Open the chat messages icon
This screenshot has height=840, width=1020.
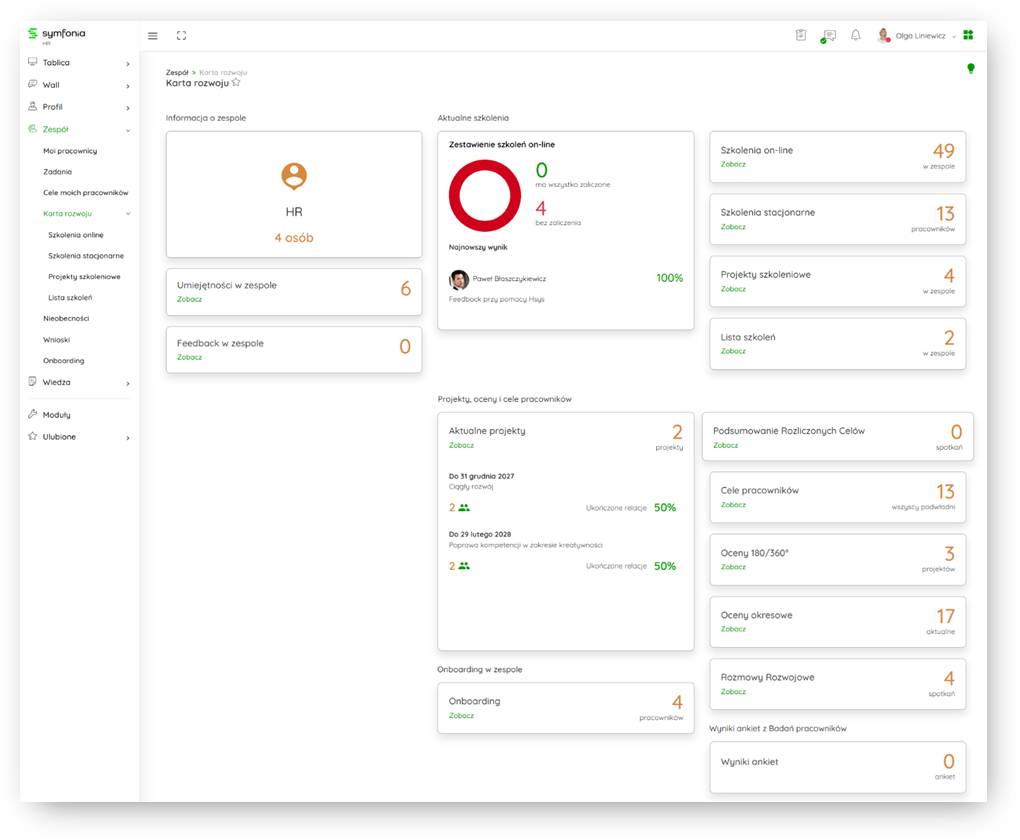pyautogui.click(x=828, y=36)
